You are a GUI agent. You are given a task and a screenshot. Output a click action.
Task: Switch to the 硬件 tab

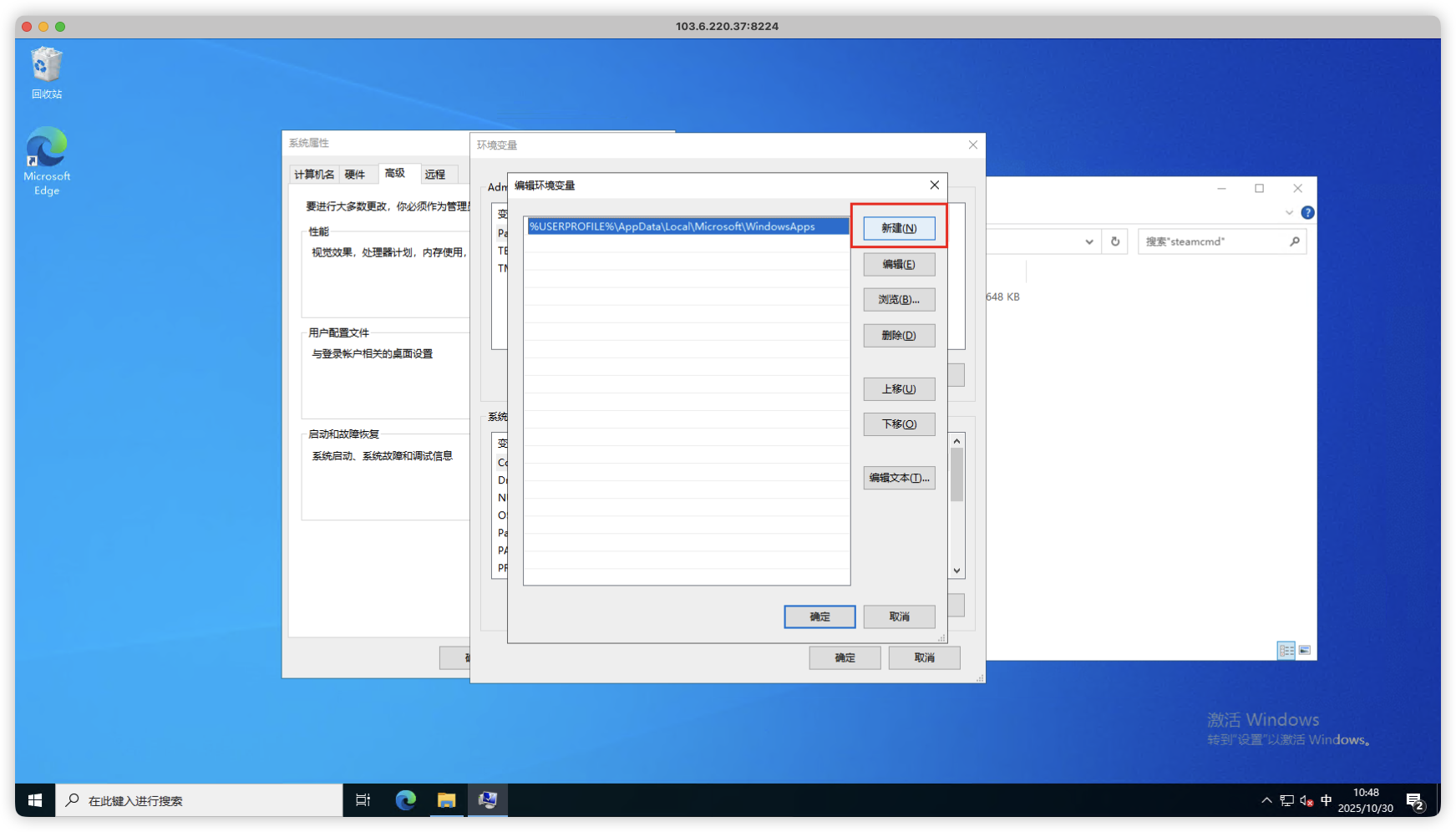[355, 174]
